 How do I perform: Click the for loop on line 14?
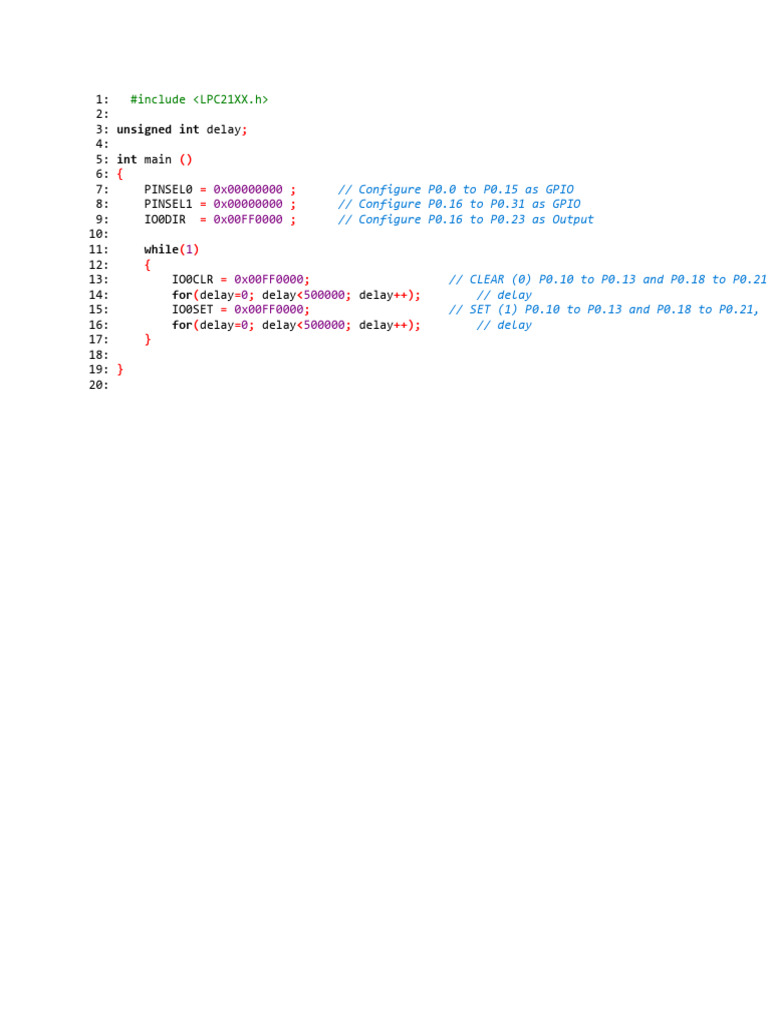(x=296, y=295)
